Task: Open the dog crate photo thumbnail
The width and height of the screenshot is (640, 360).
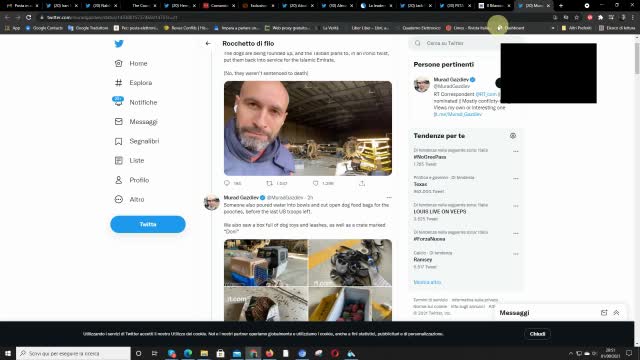Action: [266, 262]
